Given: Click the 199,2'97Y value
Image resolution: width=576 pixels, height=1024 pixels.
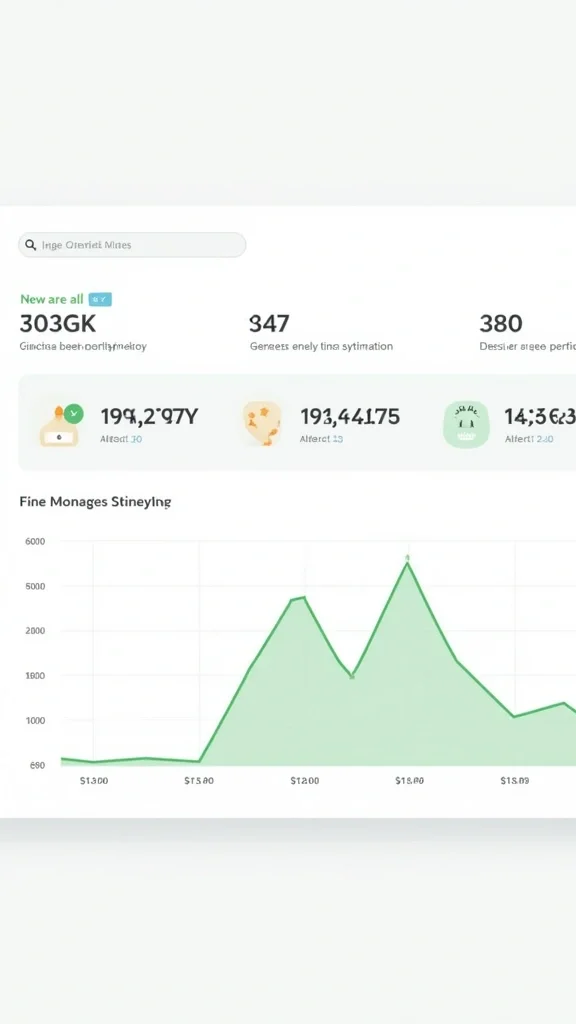Looking at the screenshot, I should click(x=149, y=416).
